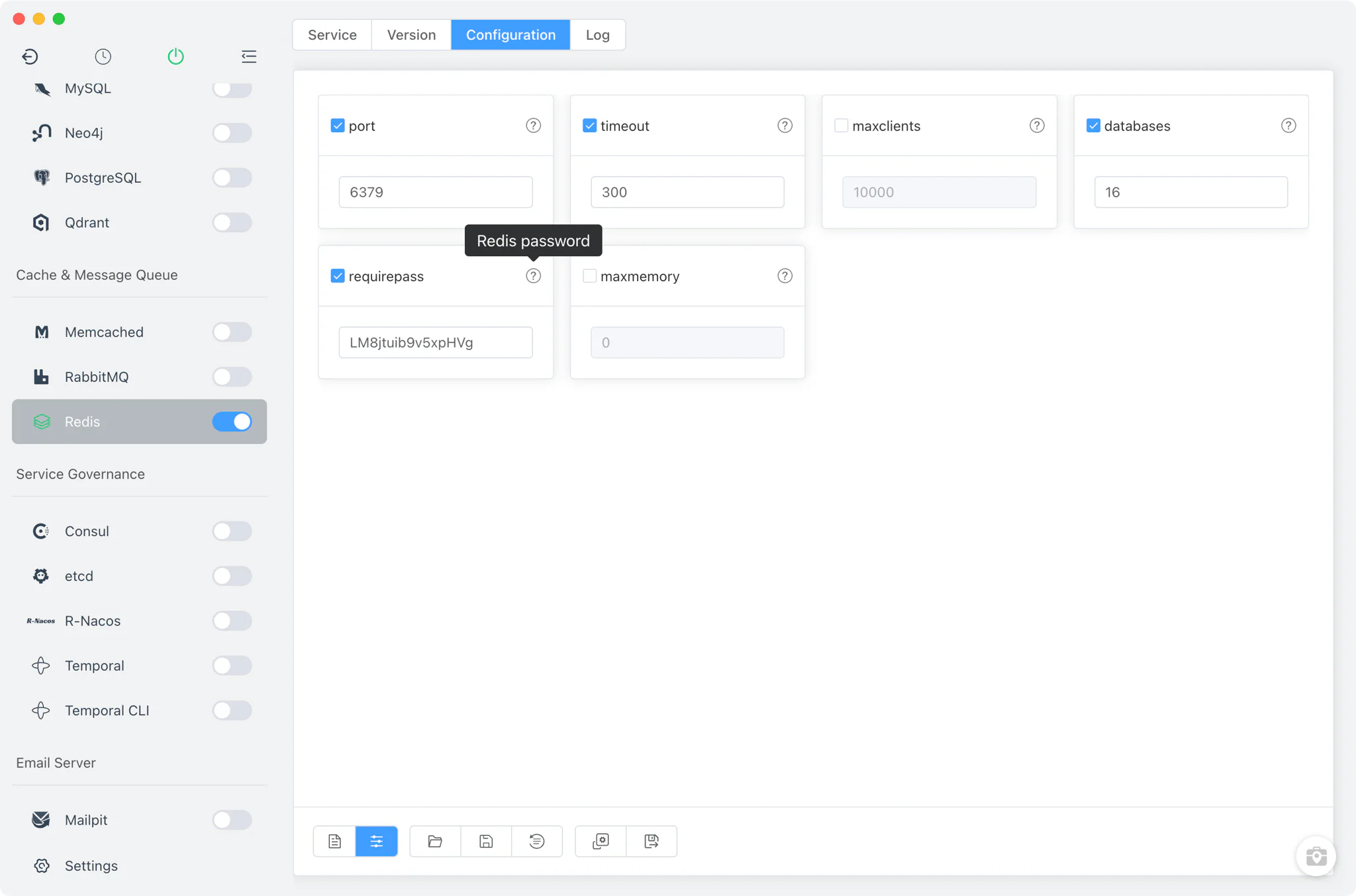
Task: Turn on RabbitMQ toggle
Action: 232,377
